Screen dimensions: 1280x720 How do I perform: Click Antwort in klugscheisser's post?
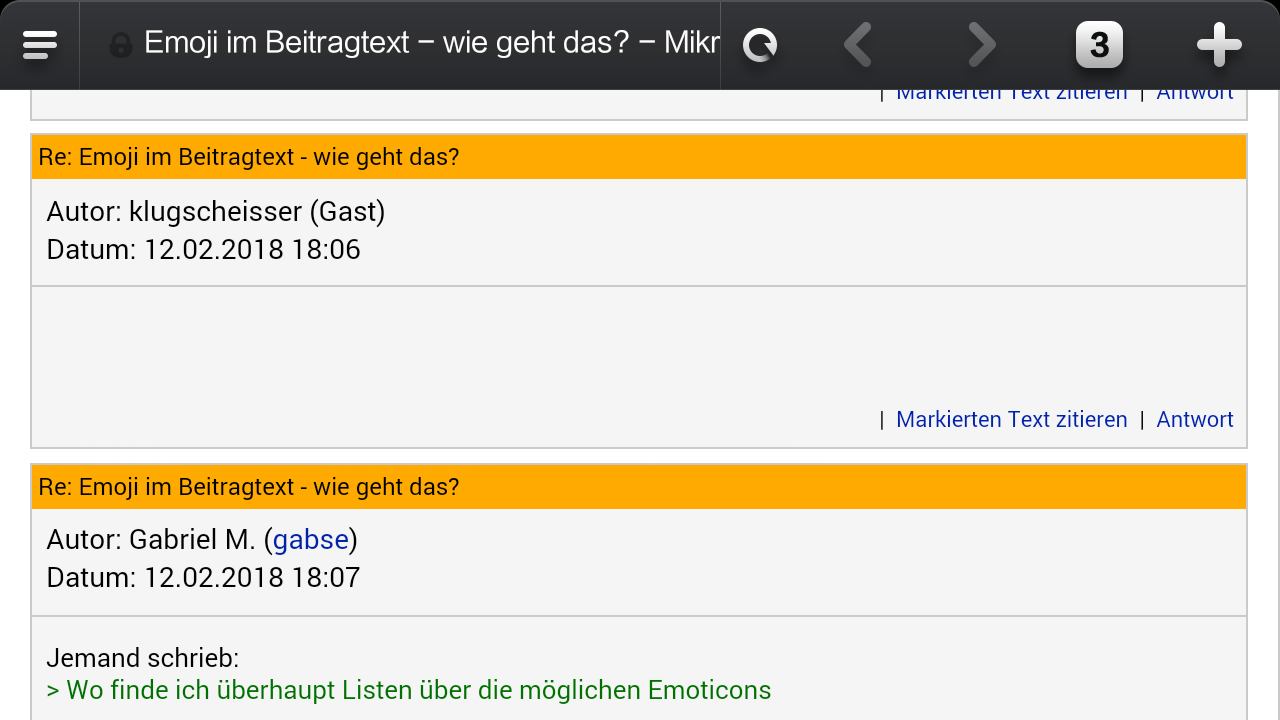tap(1195, 419)
